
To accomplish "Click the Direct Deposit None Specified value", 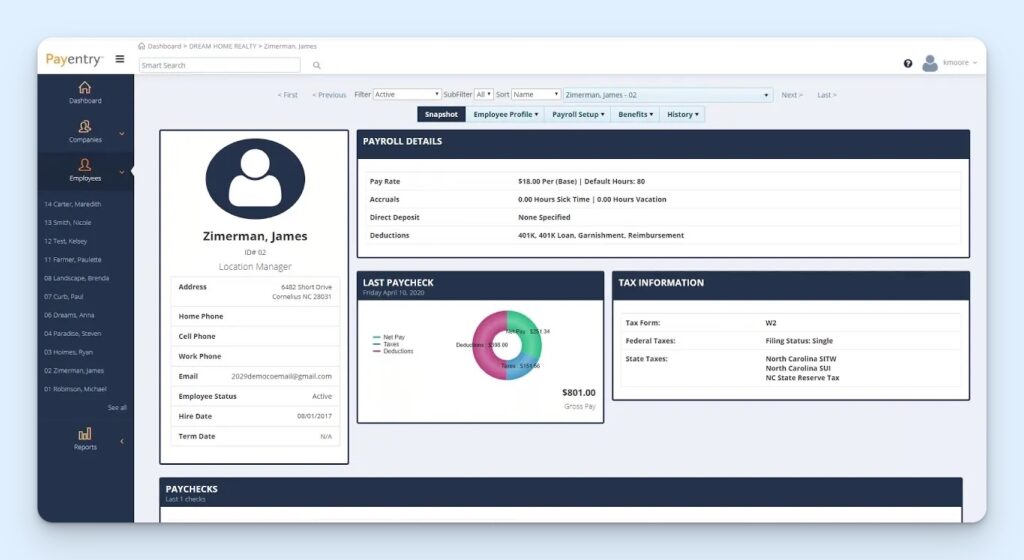I will pyautogui.click(x=544, y=217).
